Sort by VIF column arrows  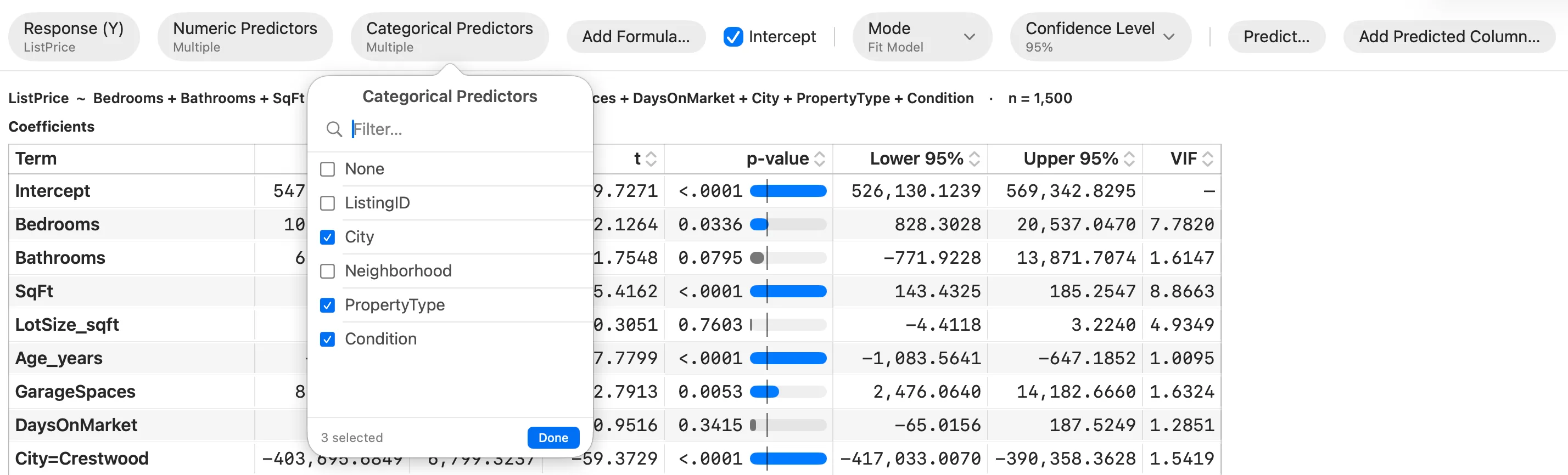[x=1208, y=159]
